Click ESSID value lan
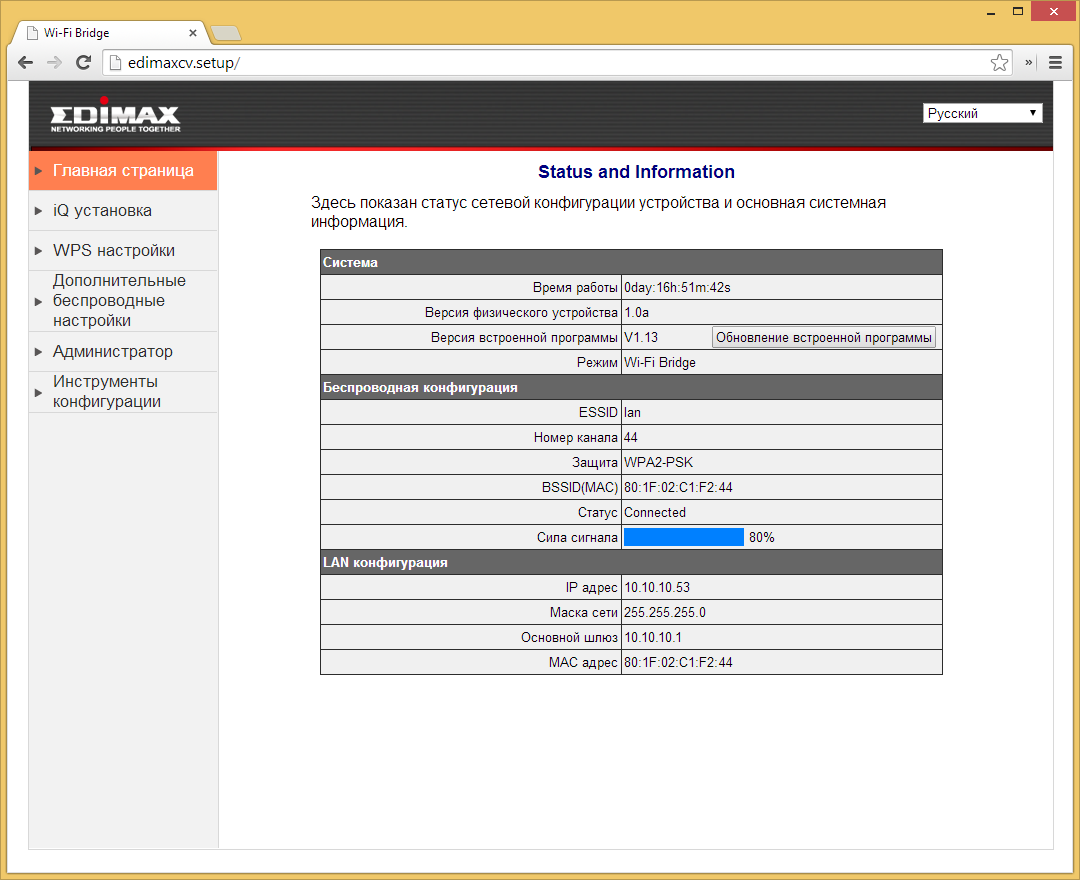The width and height of the screenshot is (1080, 880). [632, 412]
